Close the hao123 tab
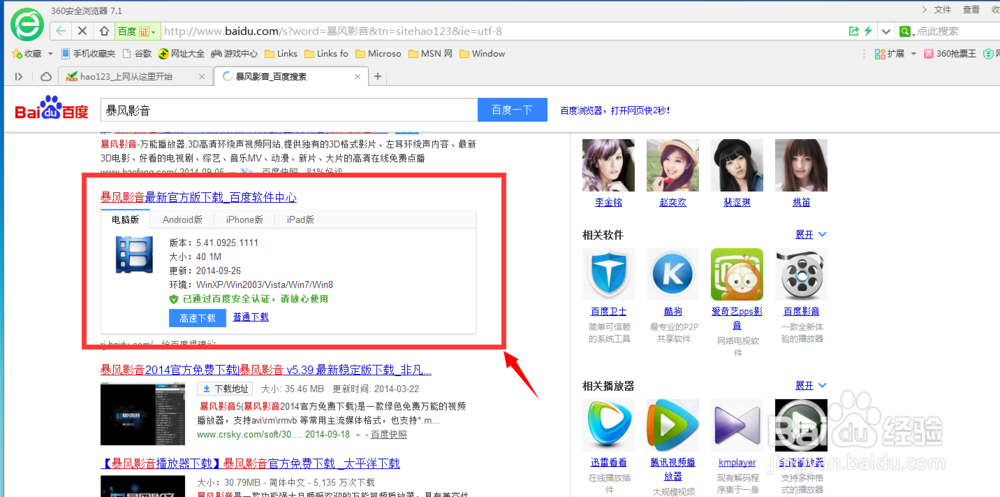1000x497 pixels. pyautogui.click(x=202, y=77)
